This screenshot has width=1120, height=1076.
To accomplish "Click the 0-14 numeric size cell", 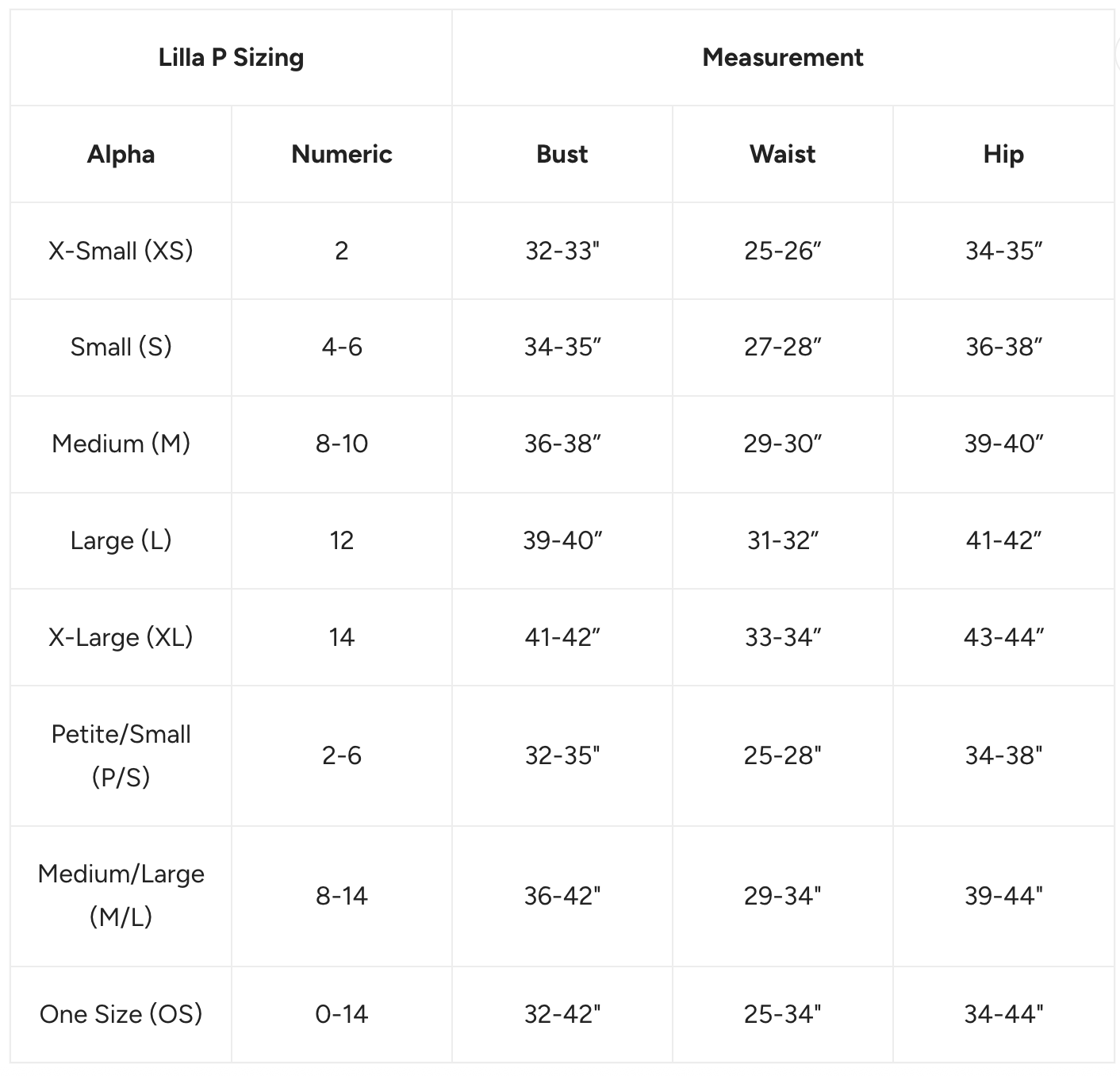I will tap(341, 1014).
